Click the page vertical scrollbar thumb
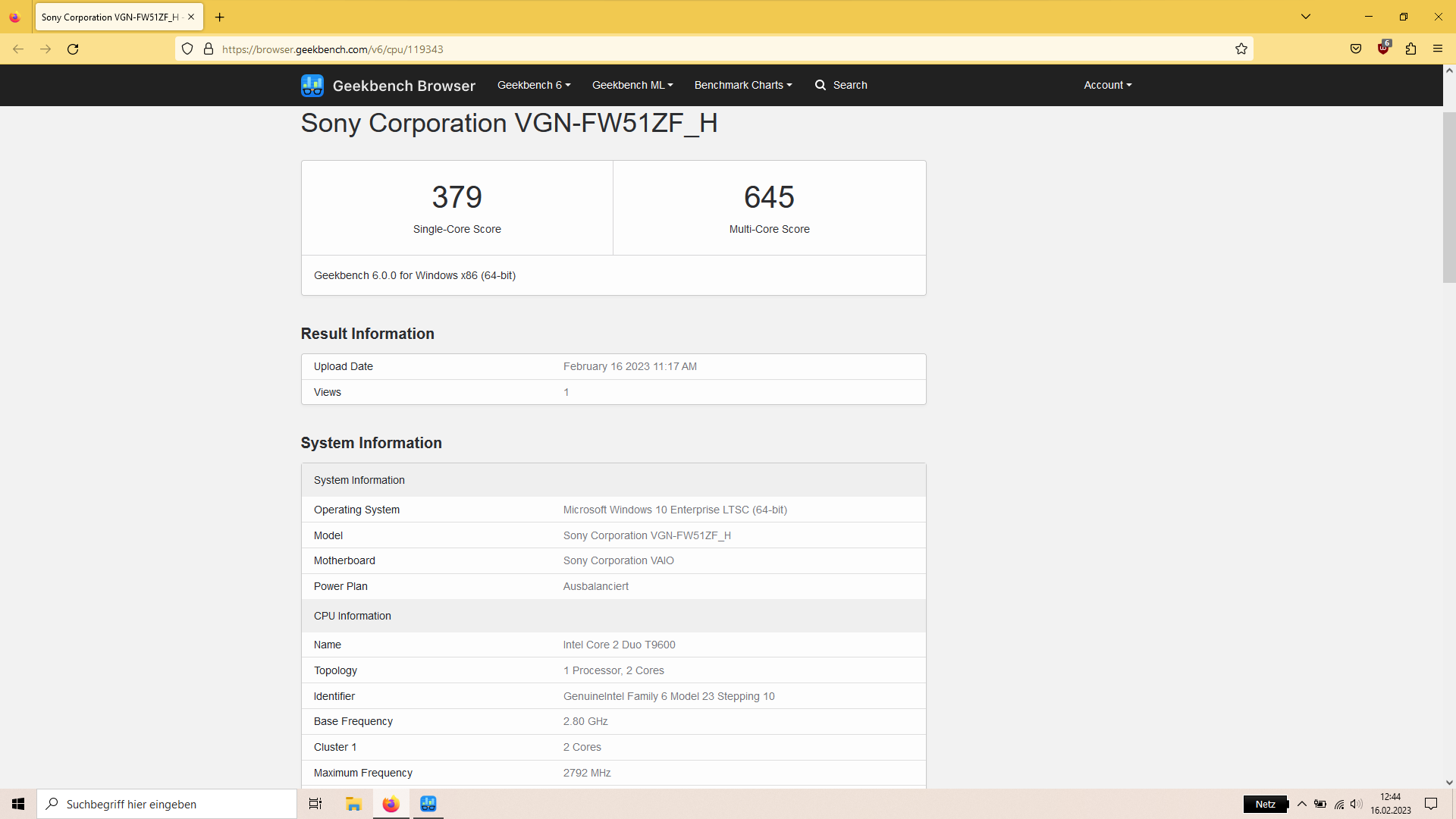Screen dimensions: 1456x819 click(1448, 197)
